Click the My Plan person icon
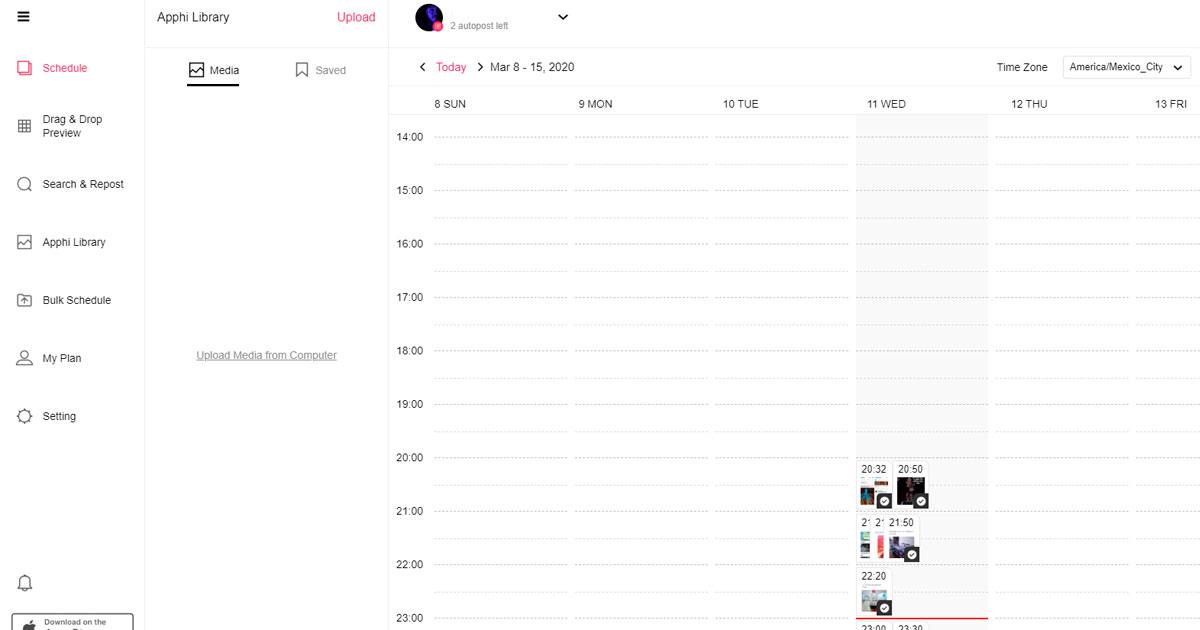This screenshot has width=1200, height=630. pos(25,358)
